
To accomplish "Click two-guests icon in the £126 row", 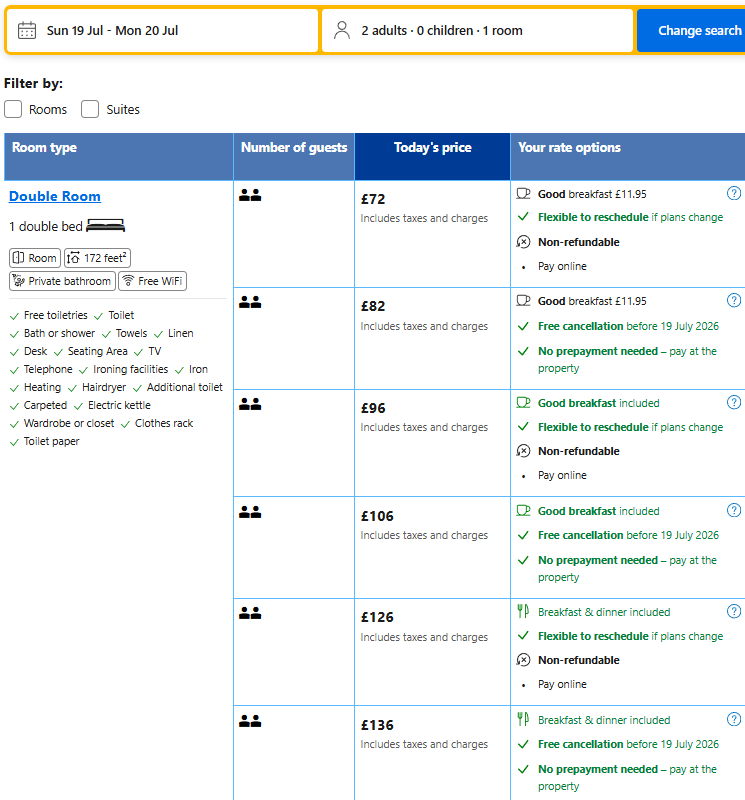I will tap(250, 613).
